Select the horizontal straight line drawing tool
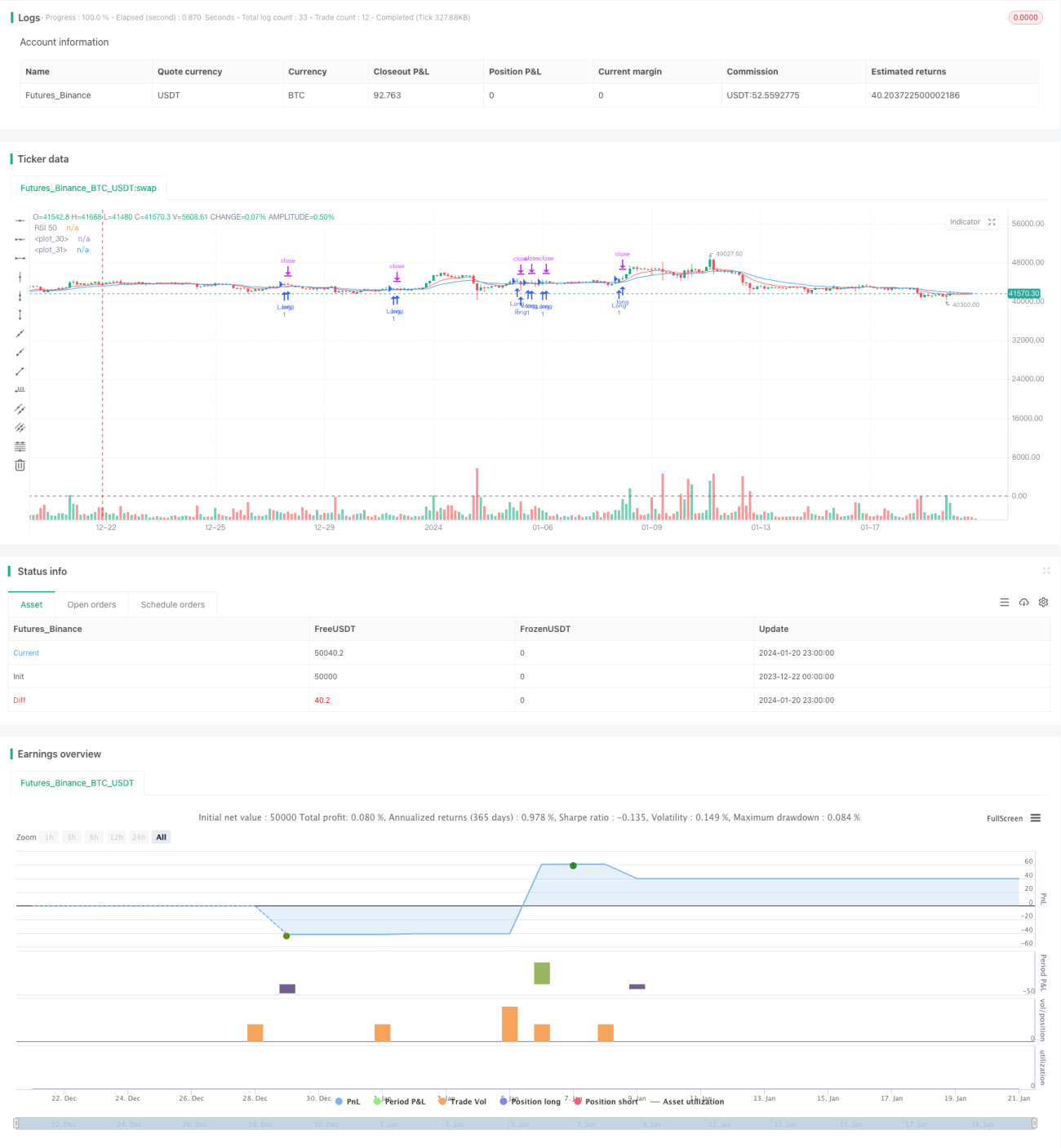This screenshot has height=1148, width=1061. [20, 220]
